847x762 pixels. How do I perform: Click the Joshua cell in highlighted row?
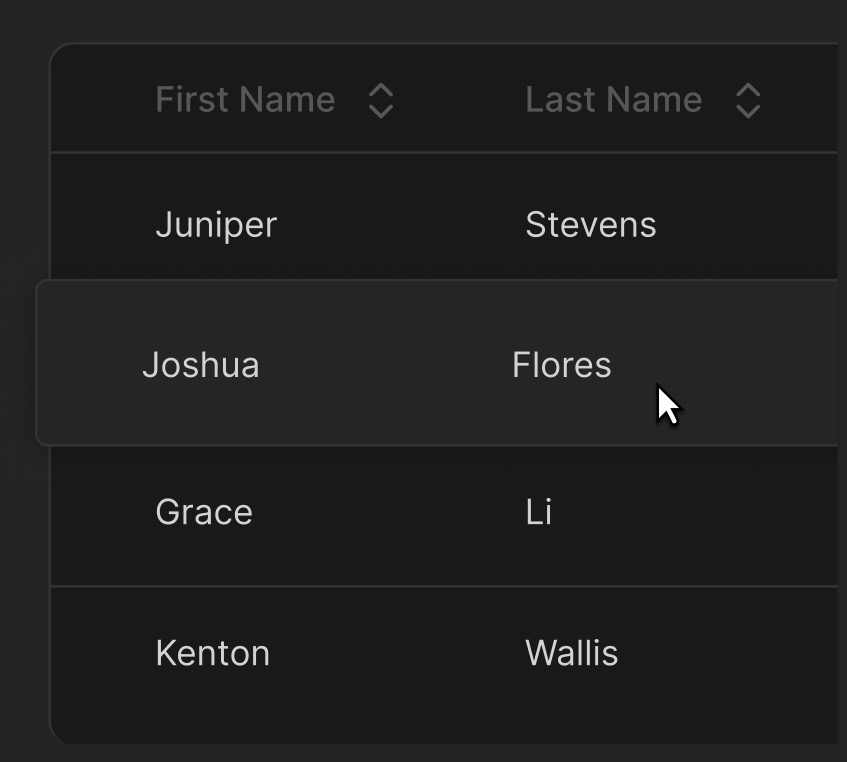point(201,365)
